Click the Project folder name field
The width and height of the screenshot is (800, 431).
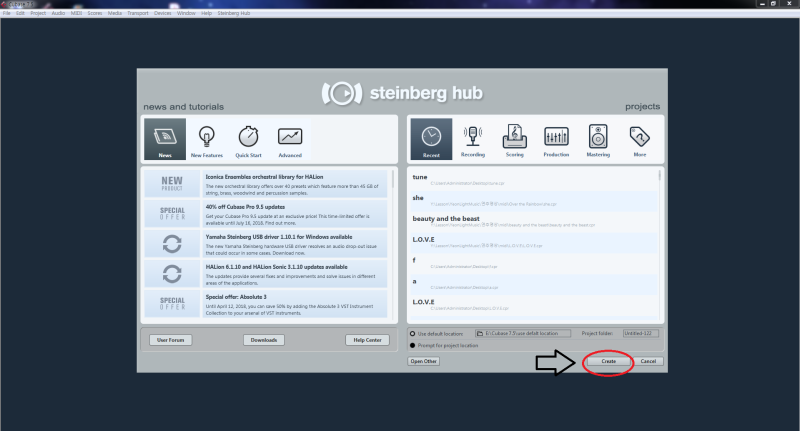click(641, 333)
